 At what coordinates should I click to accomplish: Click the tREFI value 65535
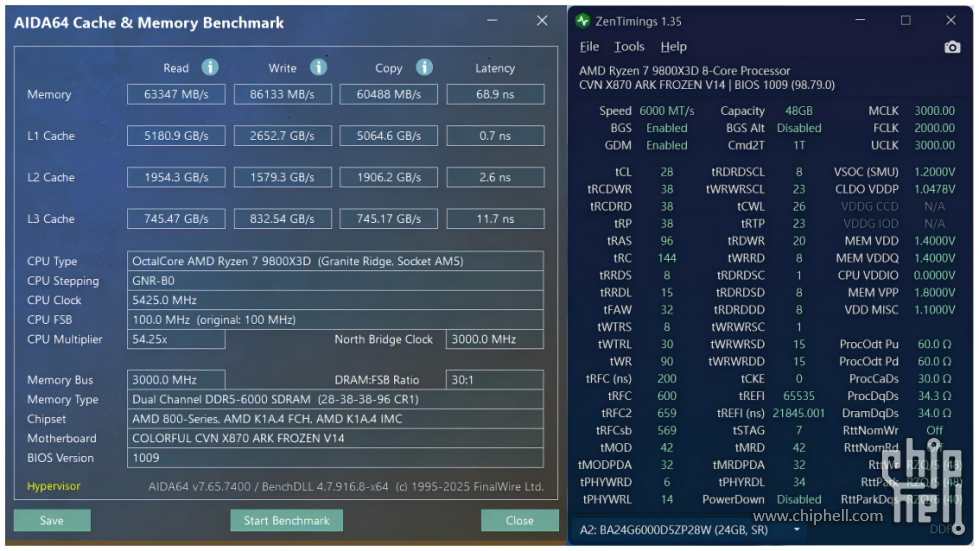pyautogui.click(x=799, y=396)
